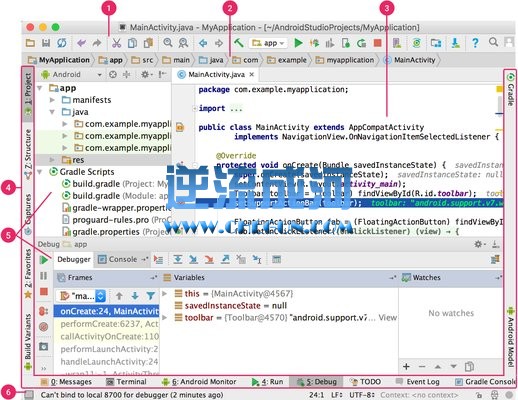Toggle the Terminal tool window
The image size is (518, 400).
126,382
